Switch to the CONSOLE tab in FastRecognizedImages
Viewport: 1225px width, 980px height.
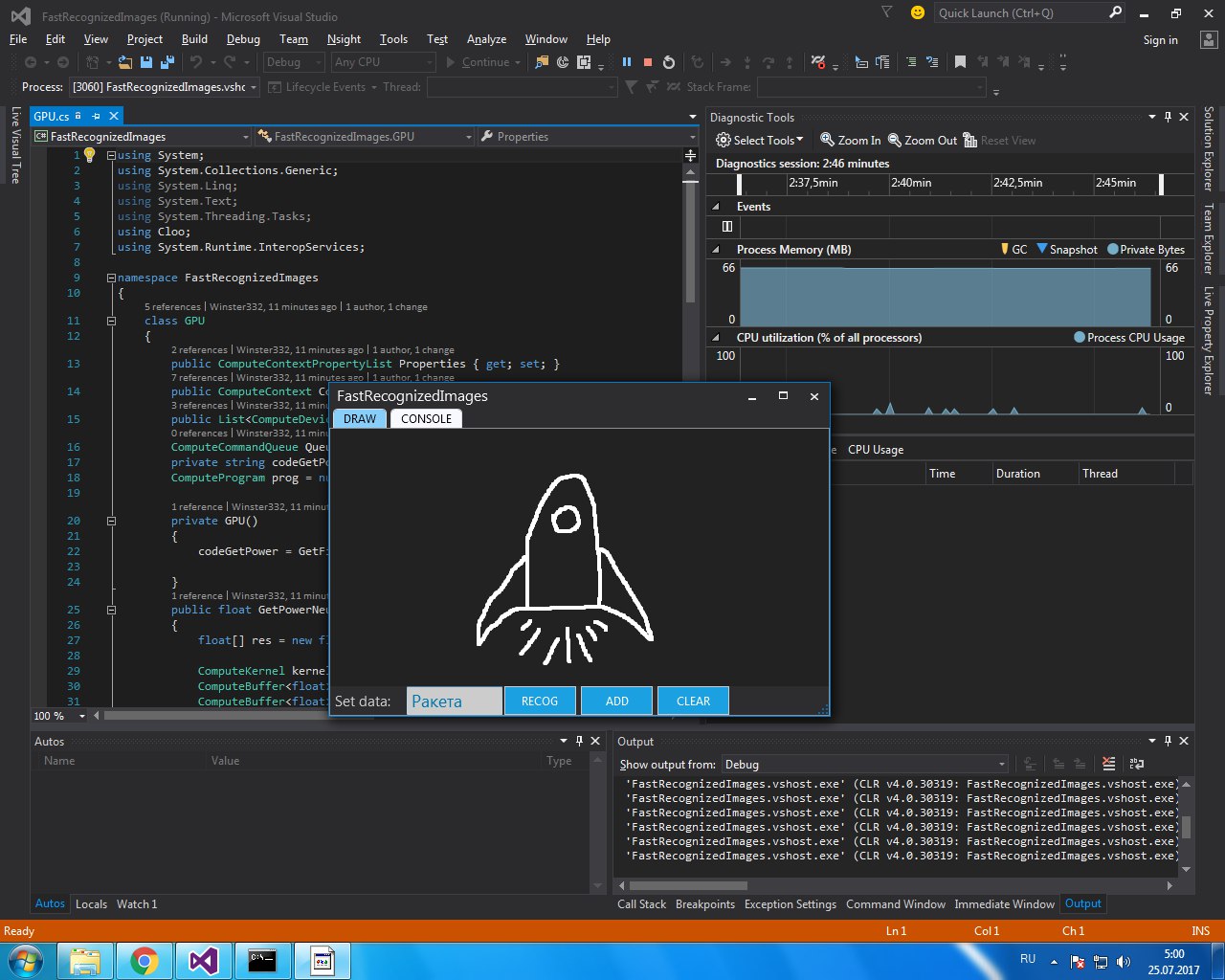[426, 418]
